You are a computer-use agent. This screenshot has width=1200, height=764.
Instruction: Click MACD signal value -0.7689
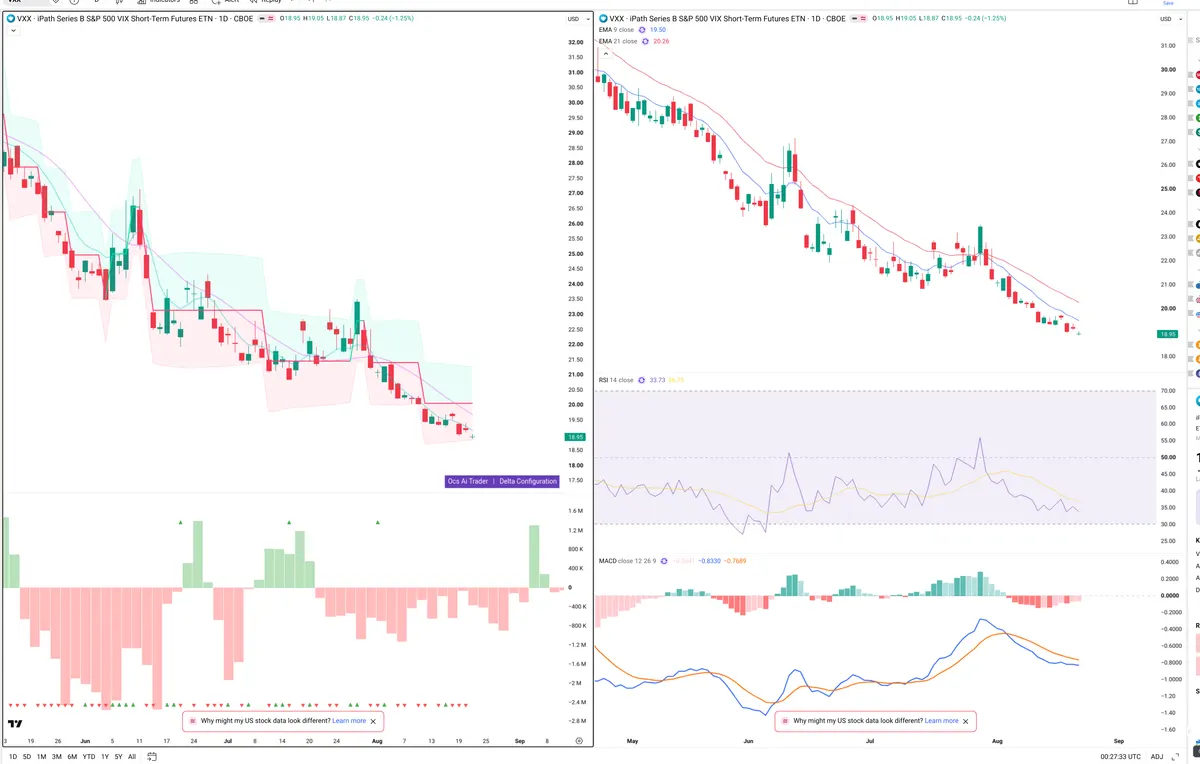(735, 561)
